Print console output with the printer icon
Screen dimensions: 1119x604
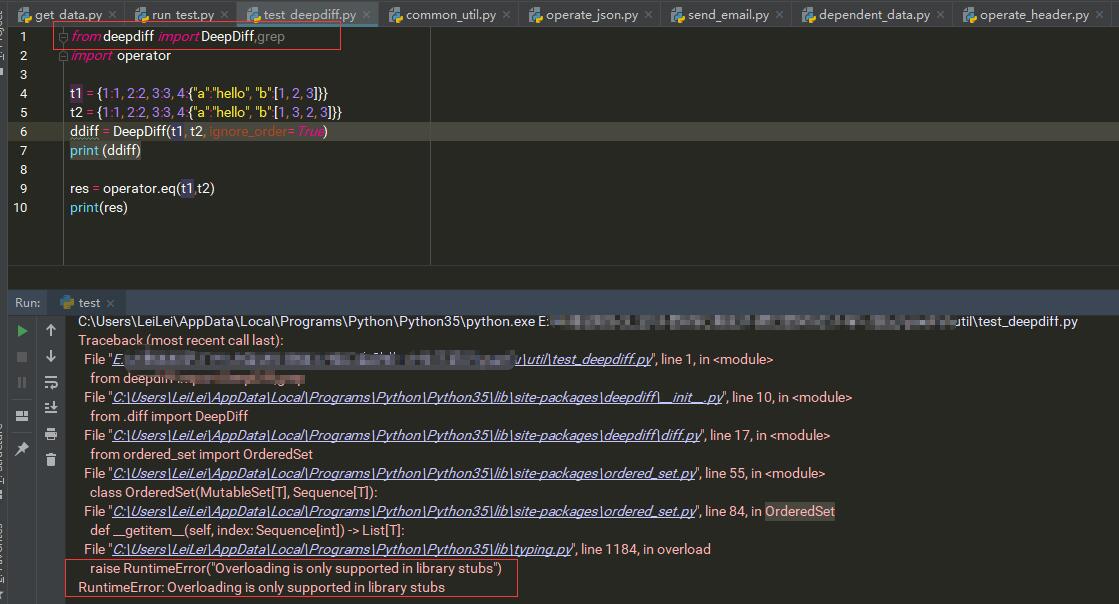pos(51,434)
